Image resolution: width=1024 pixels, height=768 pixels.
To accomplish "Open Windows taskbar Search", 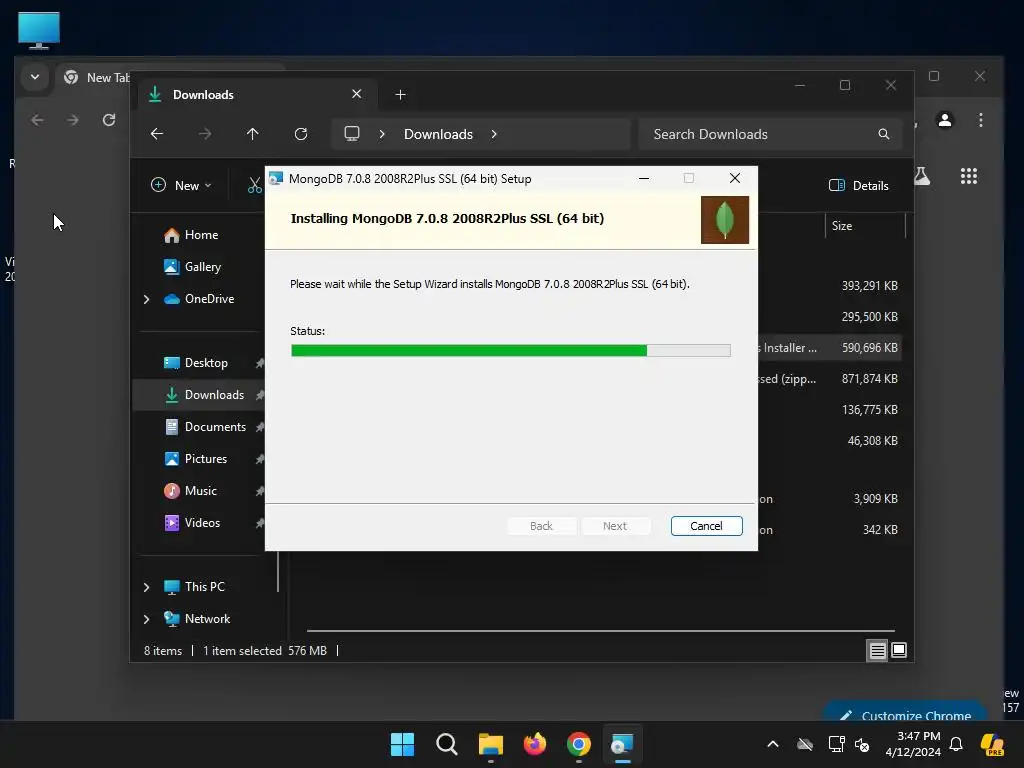I will pos(447,744).
